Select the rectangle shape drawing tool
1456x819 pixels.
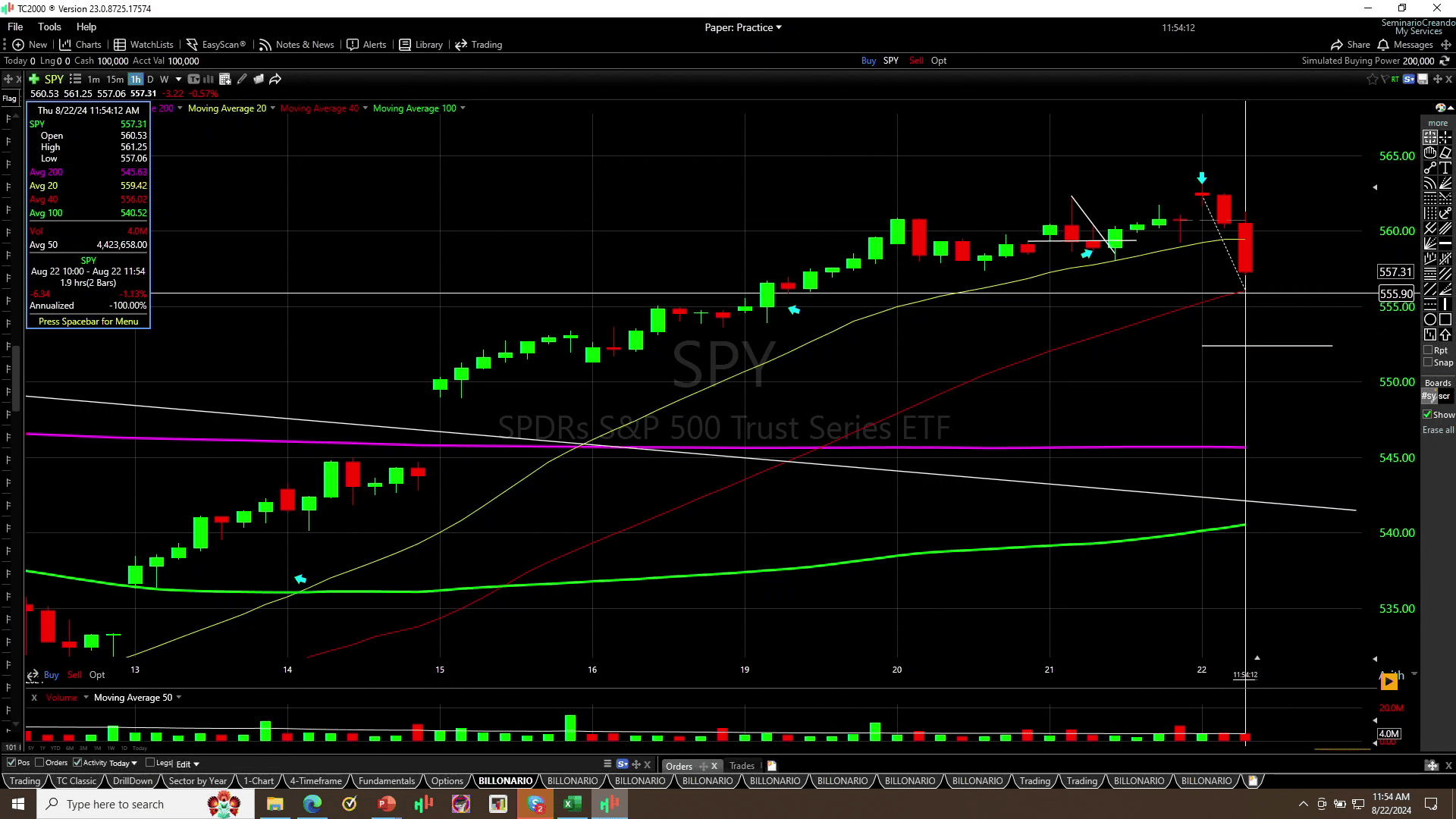point(1445,320)
